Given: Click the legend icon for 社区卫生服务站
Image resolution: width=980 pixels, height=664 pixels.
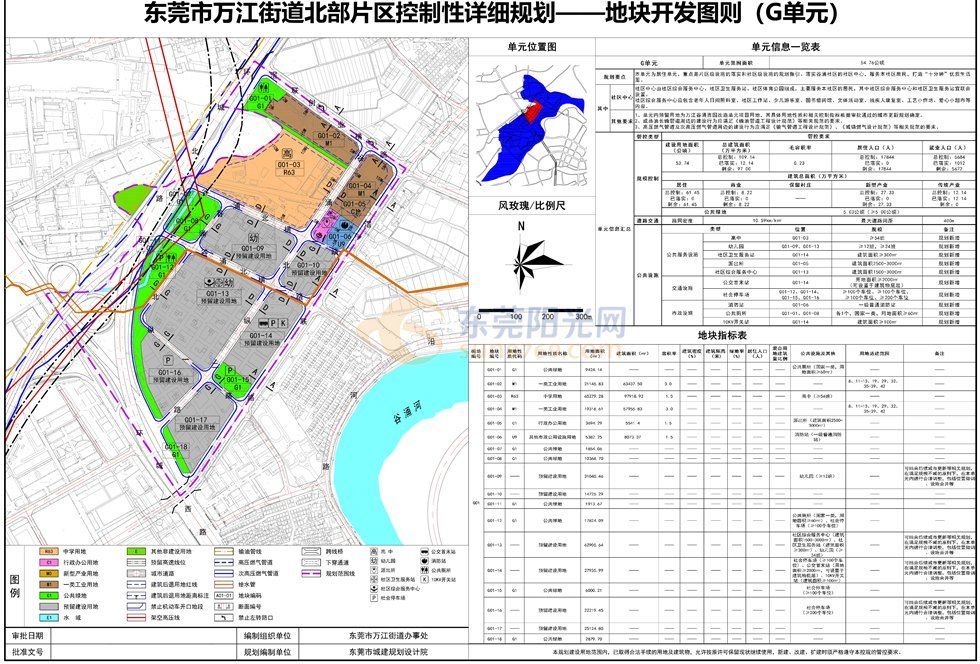Looking at the screenshot, I should (373, 579).
